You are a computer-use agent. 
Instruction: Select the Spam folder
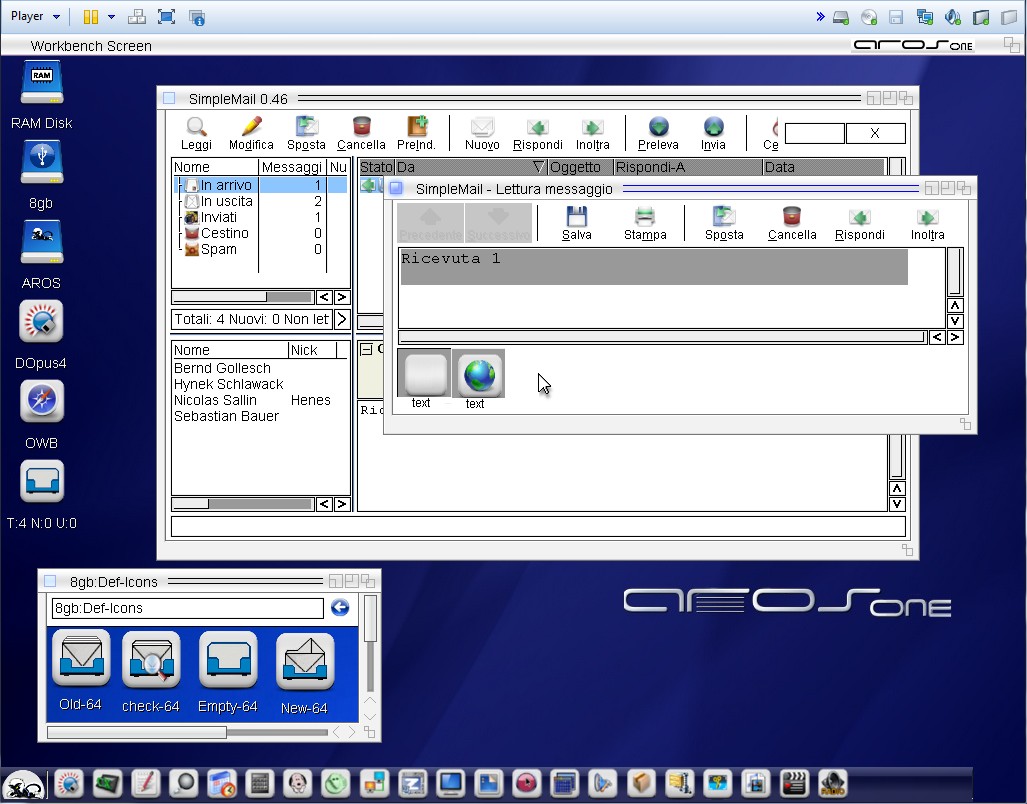(218, 249)
